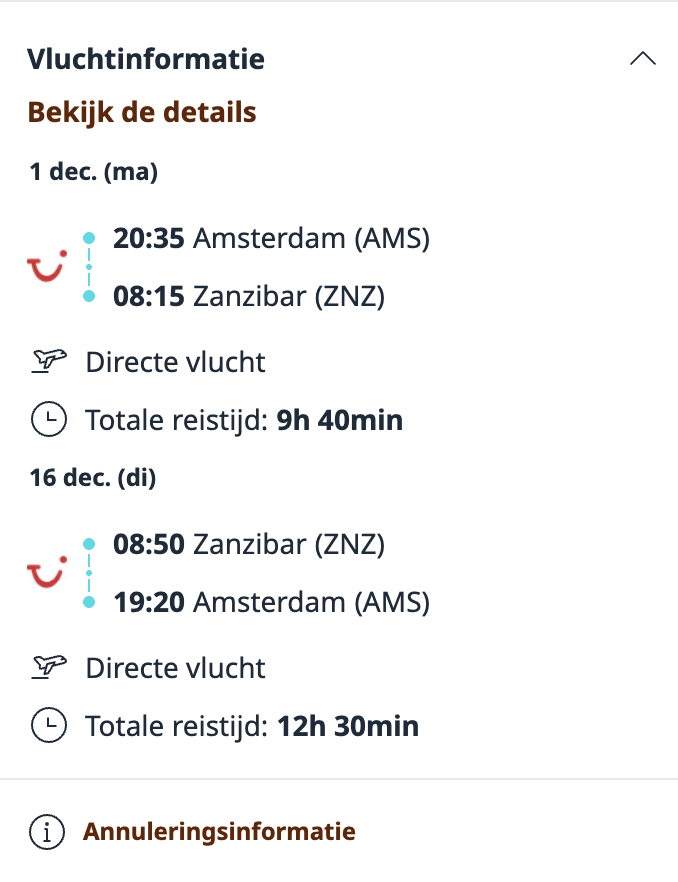Click the dotted flight route line
The height and width of the screenshot is (882, 678).
[x=88, y=265]
